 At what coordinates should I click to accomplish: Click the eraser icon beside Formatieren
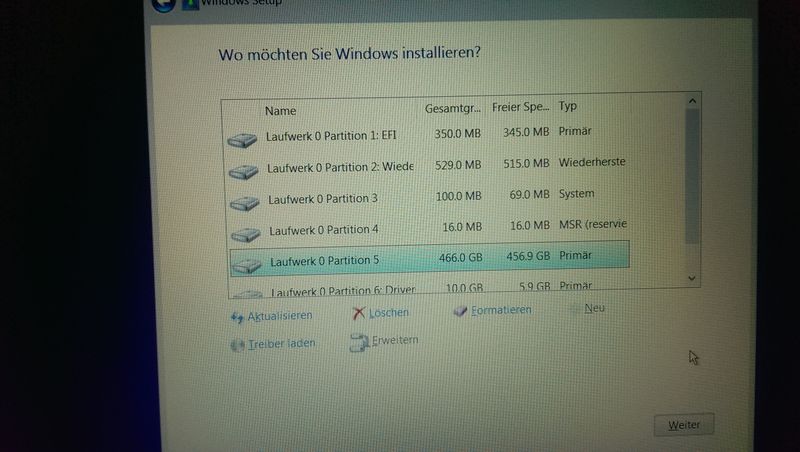point(460,311)
